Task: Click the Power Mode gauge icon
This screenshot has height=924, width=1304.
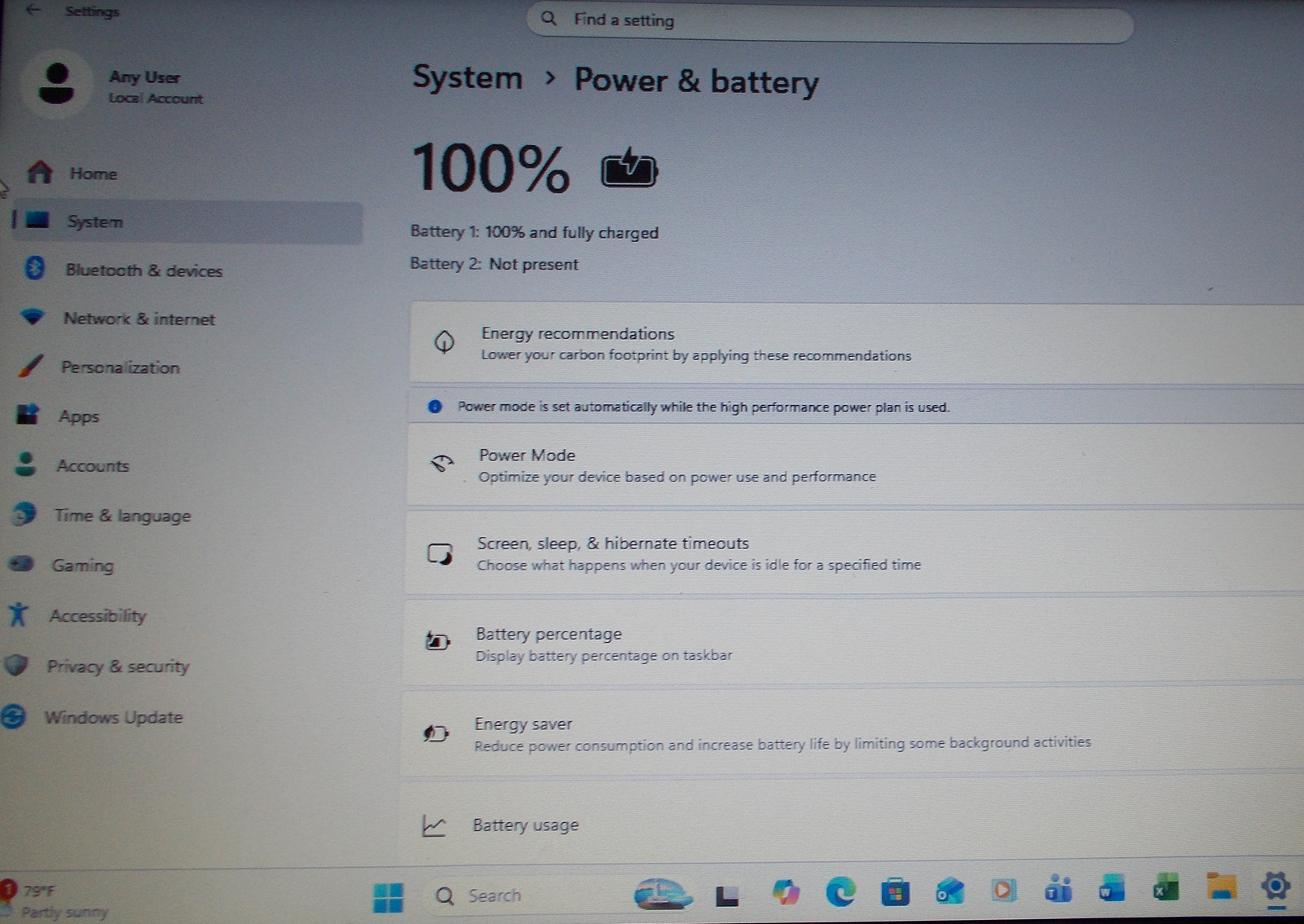Action: [442, 464]
